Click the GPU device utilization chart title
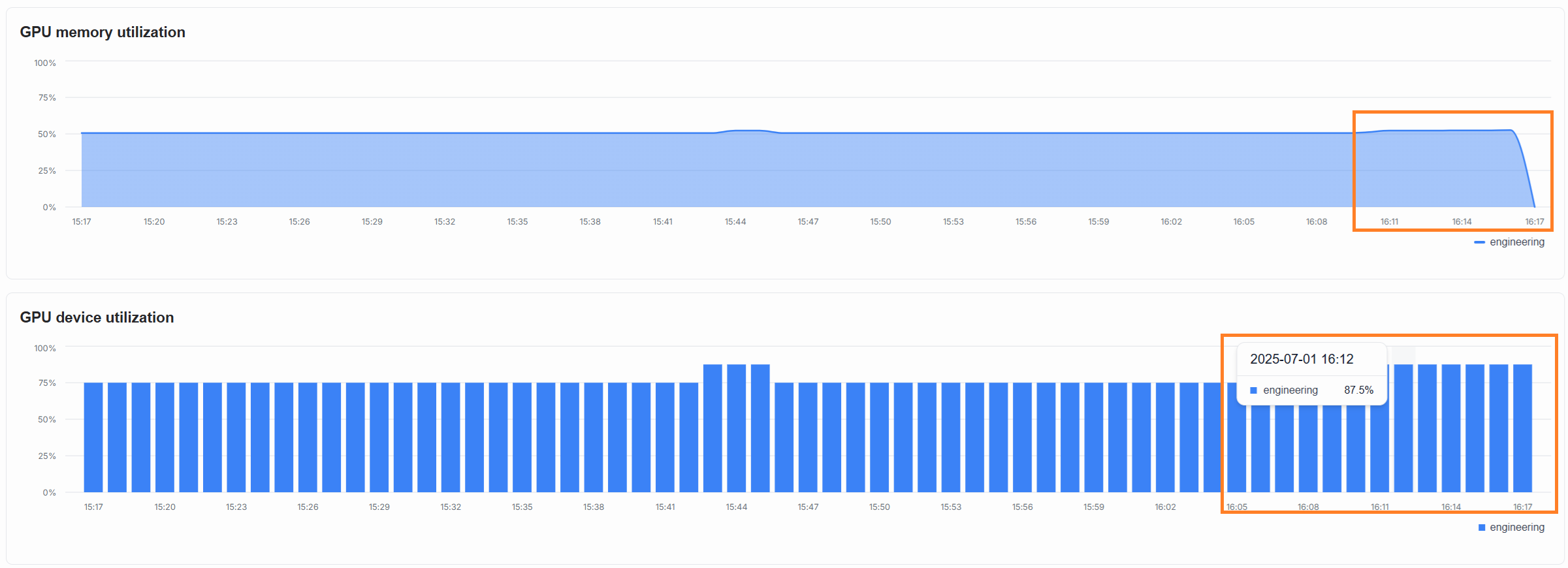Viewport: 1568px width, 568px height. tap(97, 317)
